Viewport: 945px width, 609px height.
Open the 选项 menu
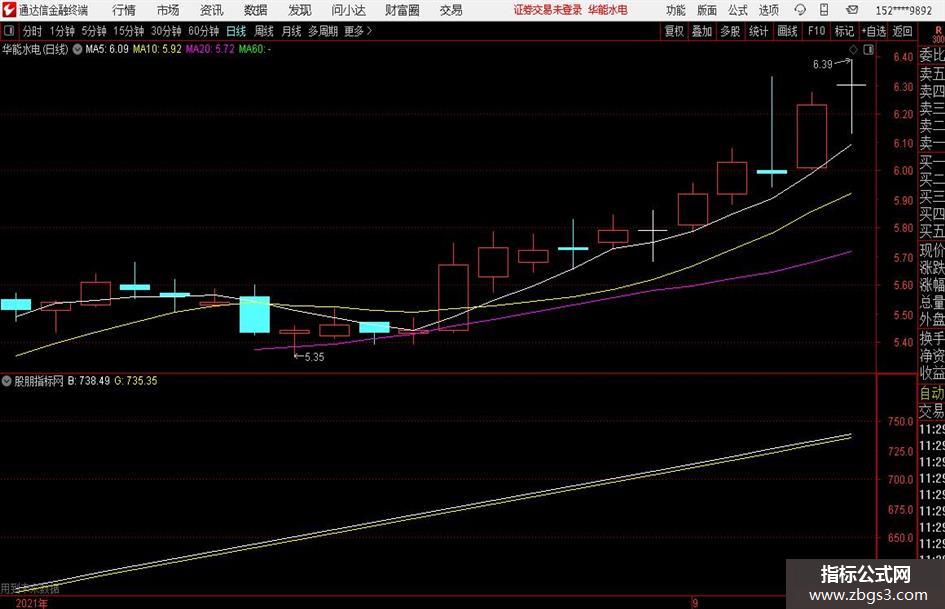click(x=768, y=10)
